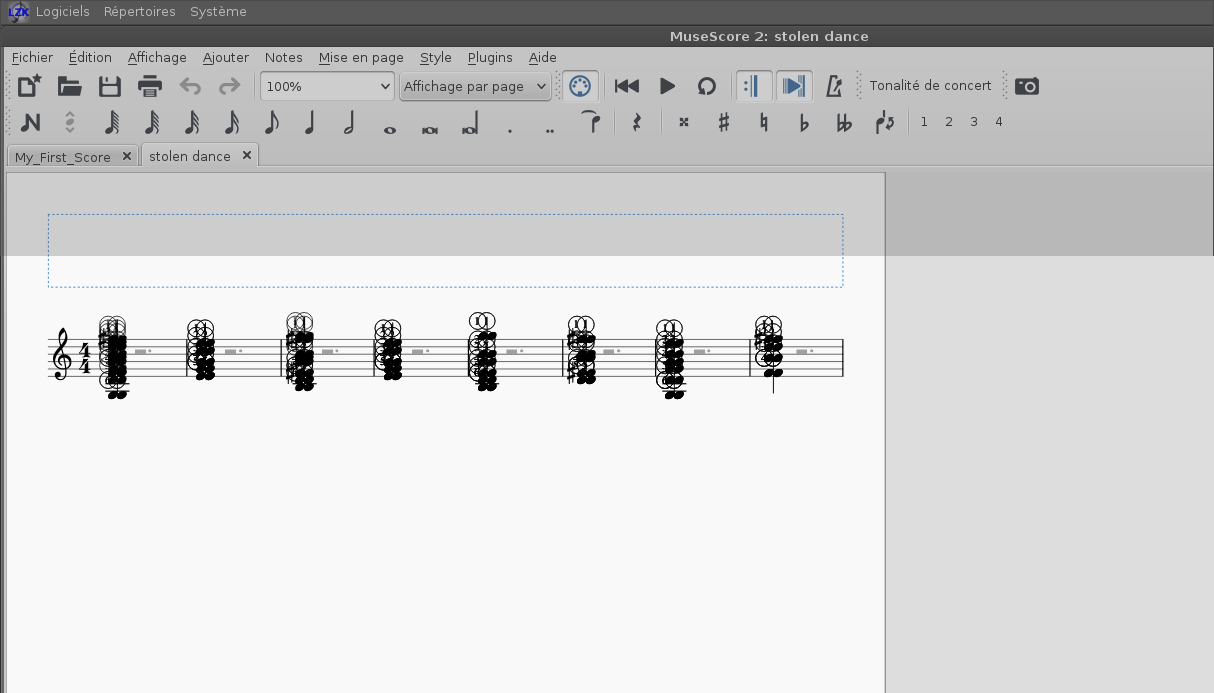Select voice 2 button
This screenshot has height=693, width=1214.
pos(948,122)
